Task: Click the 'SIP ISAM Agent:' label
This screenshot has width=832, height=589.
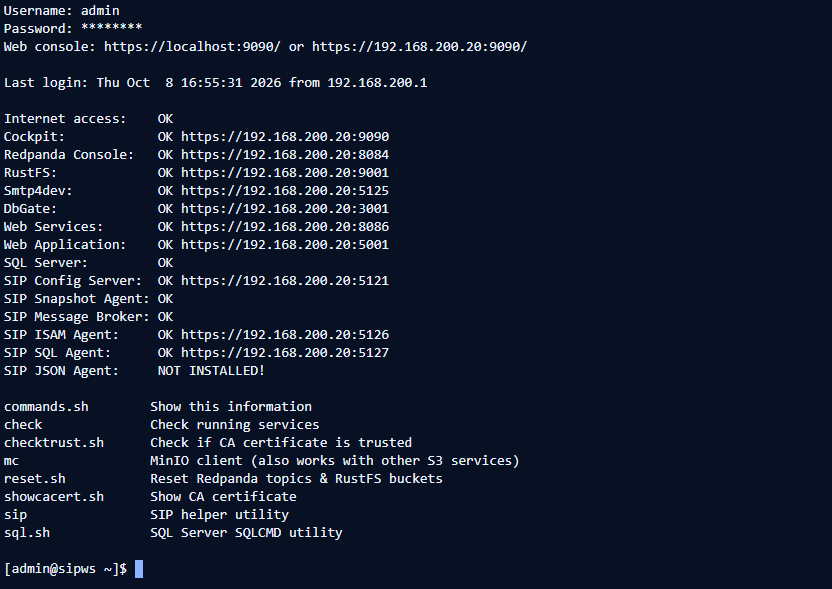Action: click(x=62, y=335)
